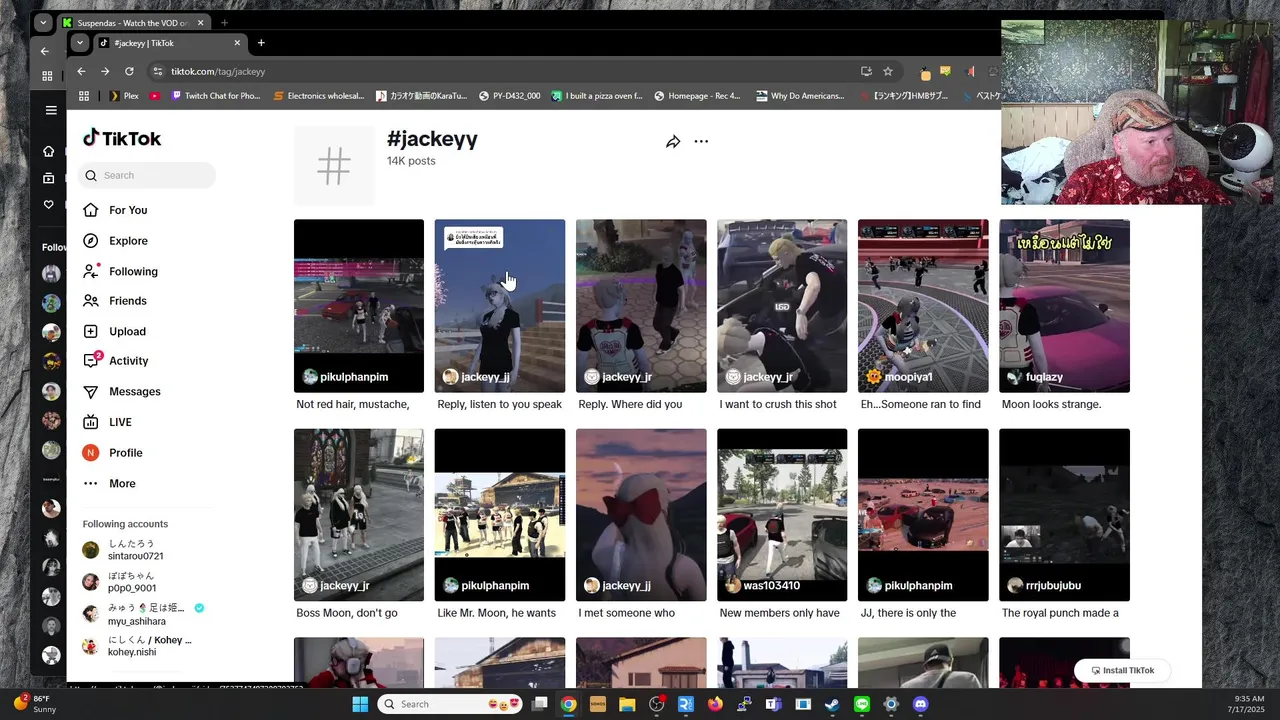Open the fuqlazy Moon looks strange video
The height and width of the screenshot is (720, 1280).
(x=1064, y=306)
